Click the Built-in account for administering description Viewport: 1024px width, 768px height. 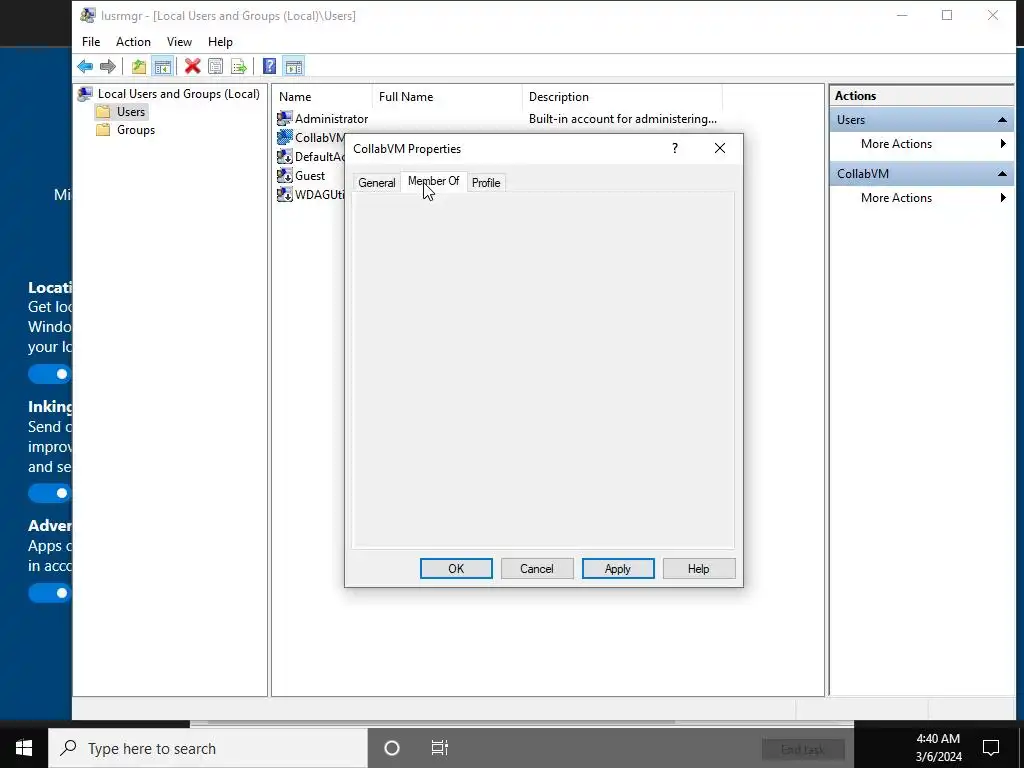(622, 119)
